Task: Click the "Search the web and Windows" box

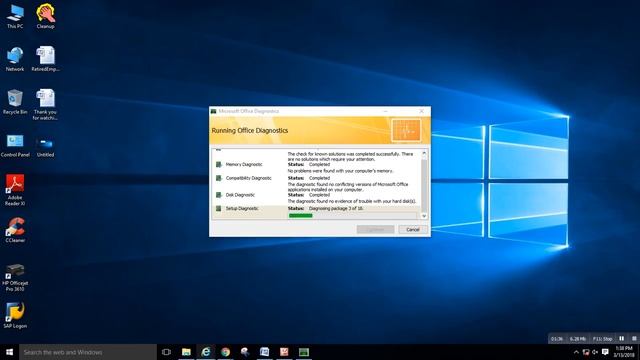Action: click(88, 352)
